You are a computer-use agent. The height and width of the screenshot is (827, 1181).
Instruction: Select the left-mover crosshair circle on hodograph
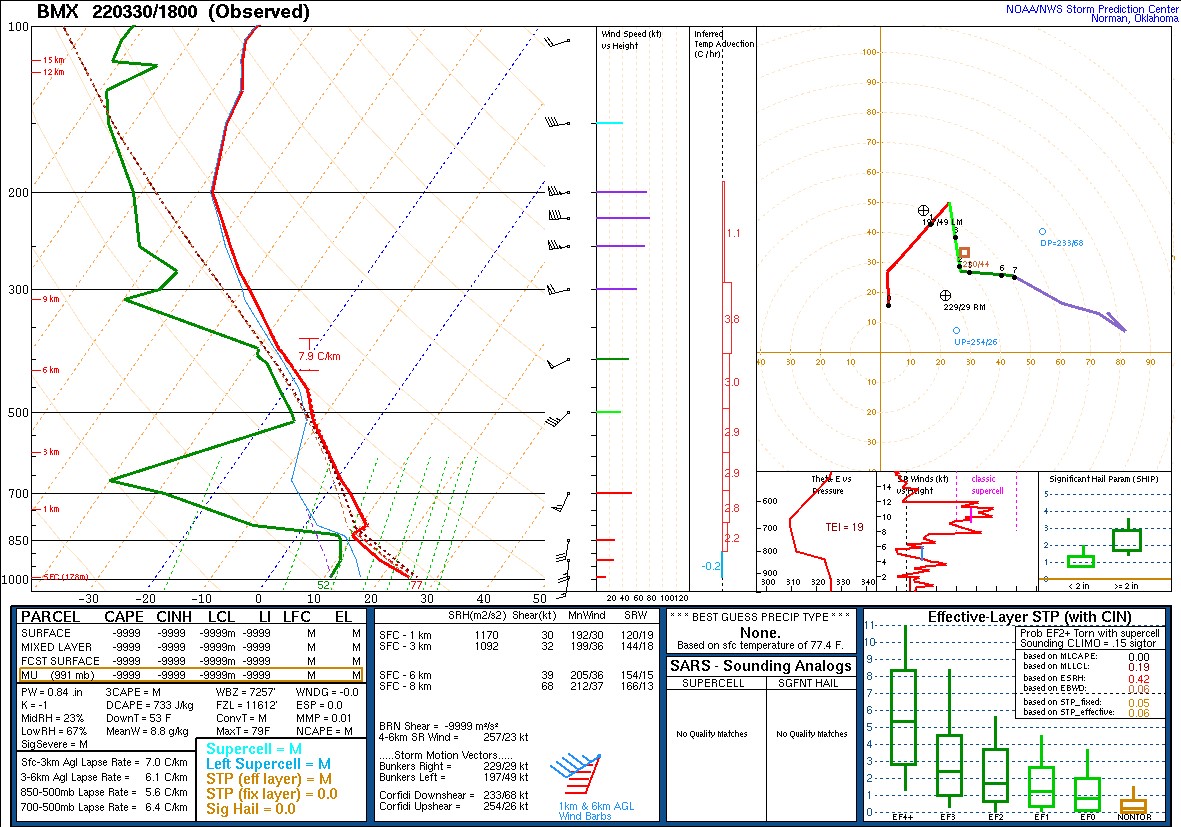pos(923,210)
